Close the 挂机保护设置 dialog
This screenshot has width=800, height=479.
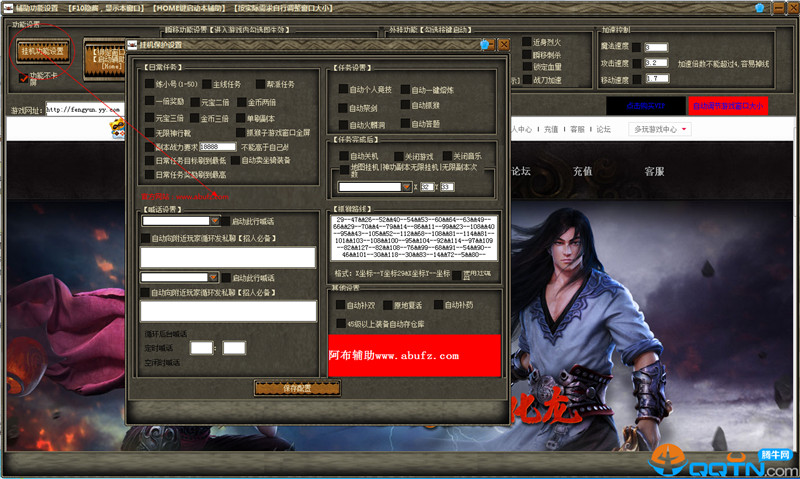[504, 44]
